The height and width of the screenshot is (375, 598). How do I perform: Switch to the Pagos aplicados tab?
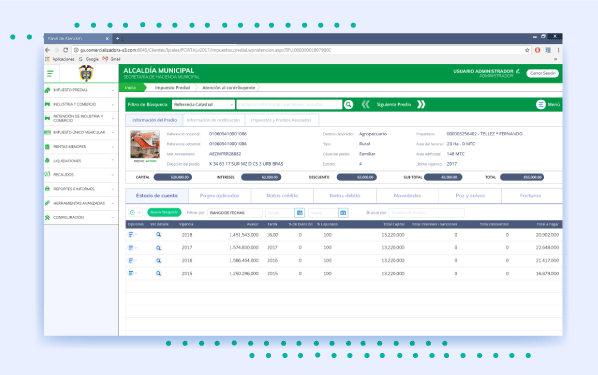pyautogui.click(x=220, y=196)
